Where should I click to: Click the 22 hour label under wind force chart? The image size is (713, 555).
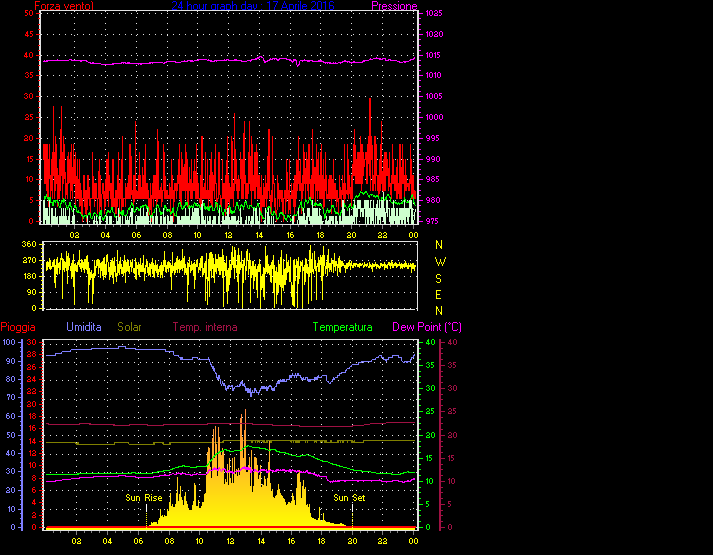[x=382, y=235]
